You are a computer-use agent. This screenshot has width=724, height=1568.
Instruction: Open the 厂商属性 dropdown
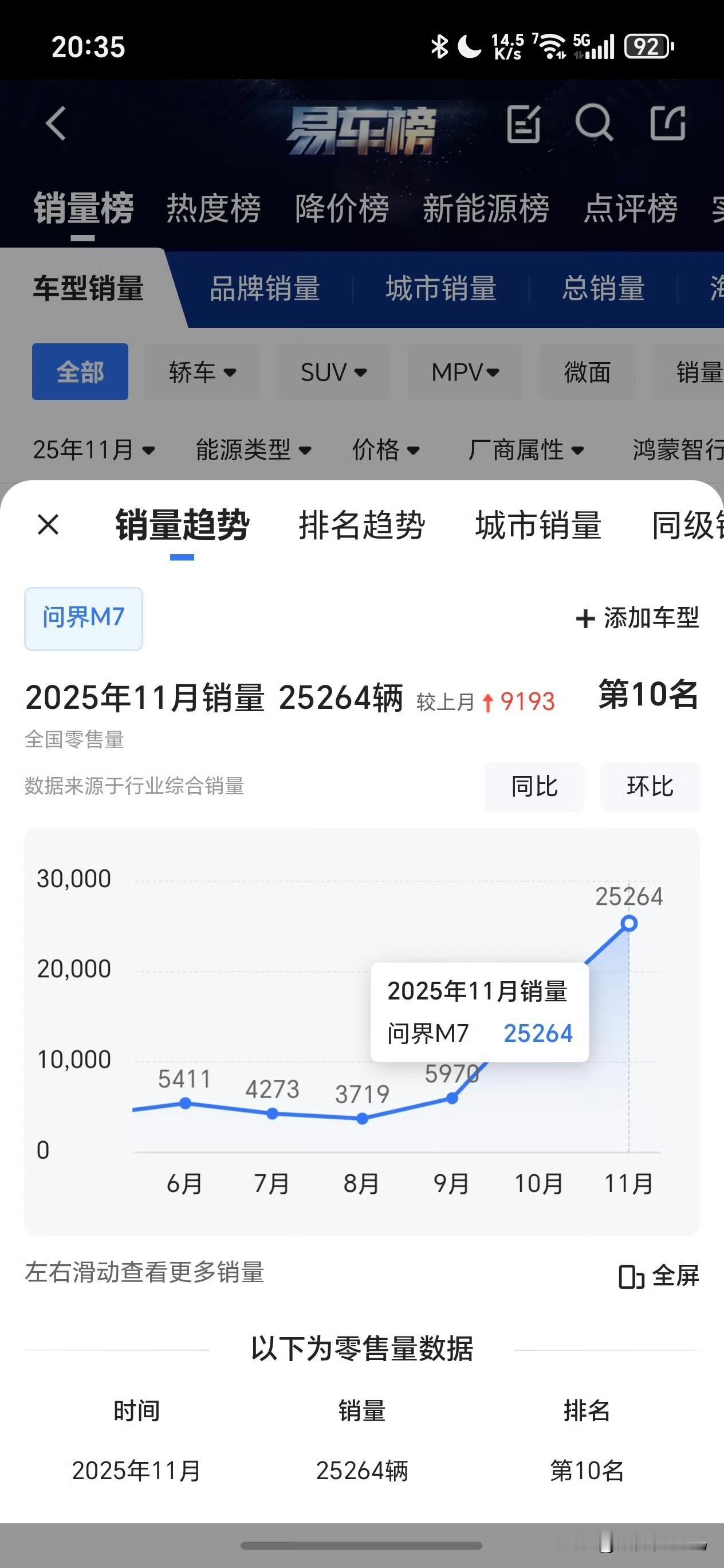(526, 450)
